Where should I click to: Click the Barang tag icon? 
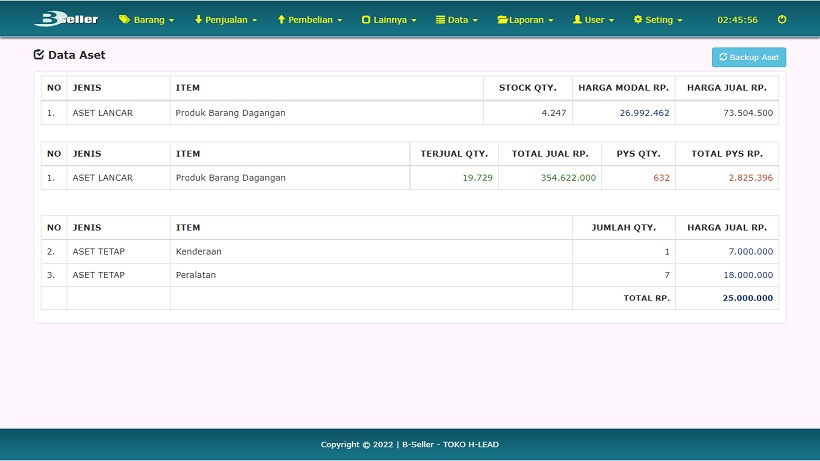(124, 20)
